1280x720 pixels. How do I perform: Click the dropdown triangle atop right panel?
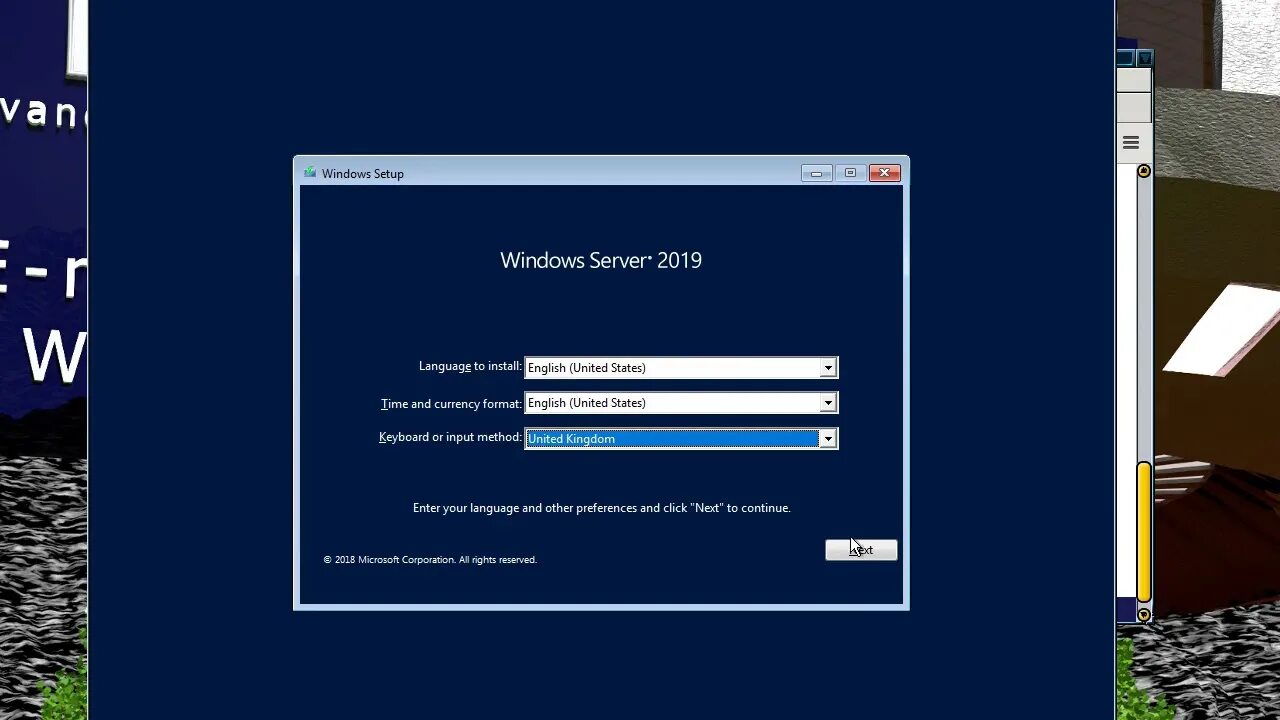pyautogui.click(x=1145, y=59)
